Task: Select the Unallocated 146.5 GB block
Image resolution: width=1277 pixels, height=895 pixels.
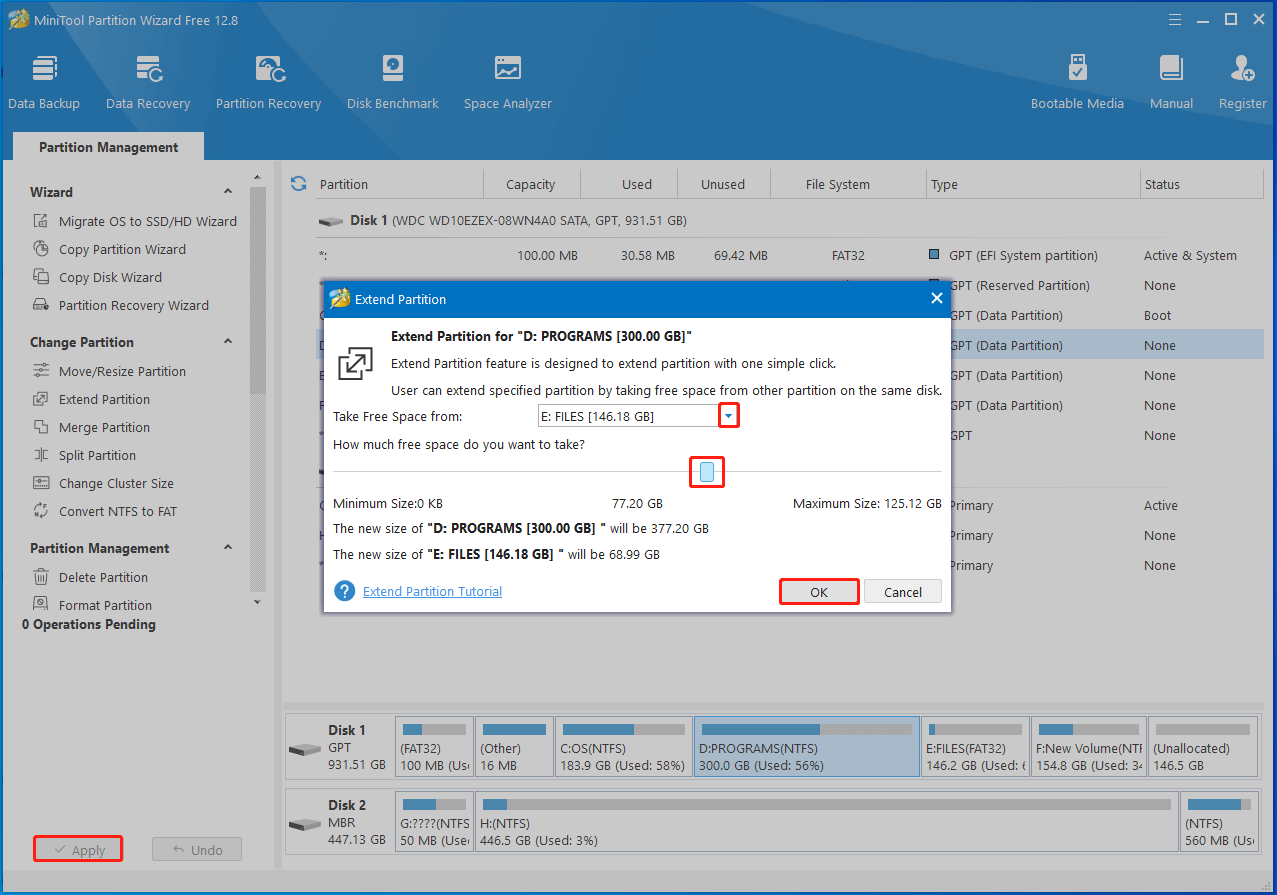Action: pyautogui.click(x=1204, y=747)
